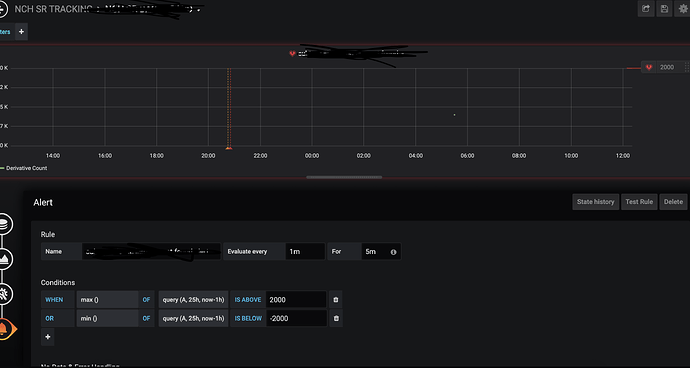Add a filter with the plus button
690x368 pixels.
[21, 32]
